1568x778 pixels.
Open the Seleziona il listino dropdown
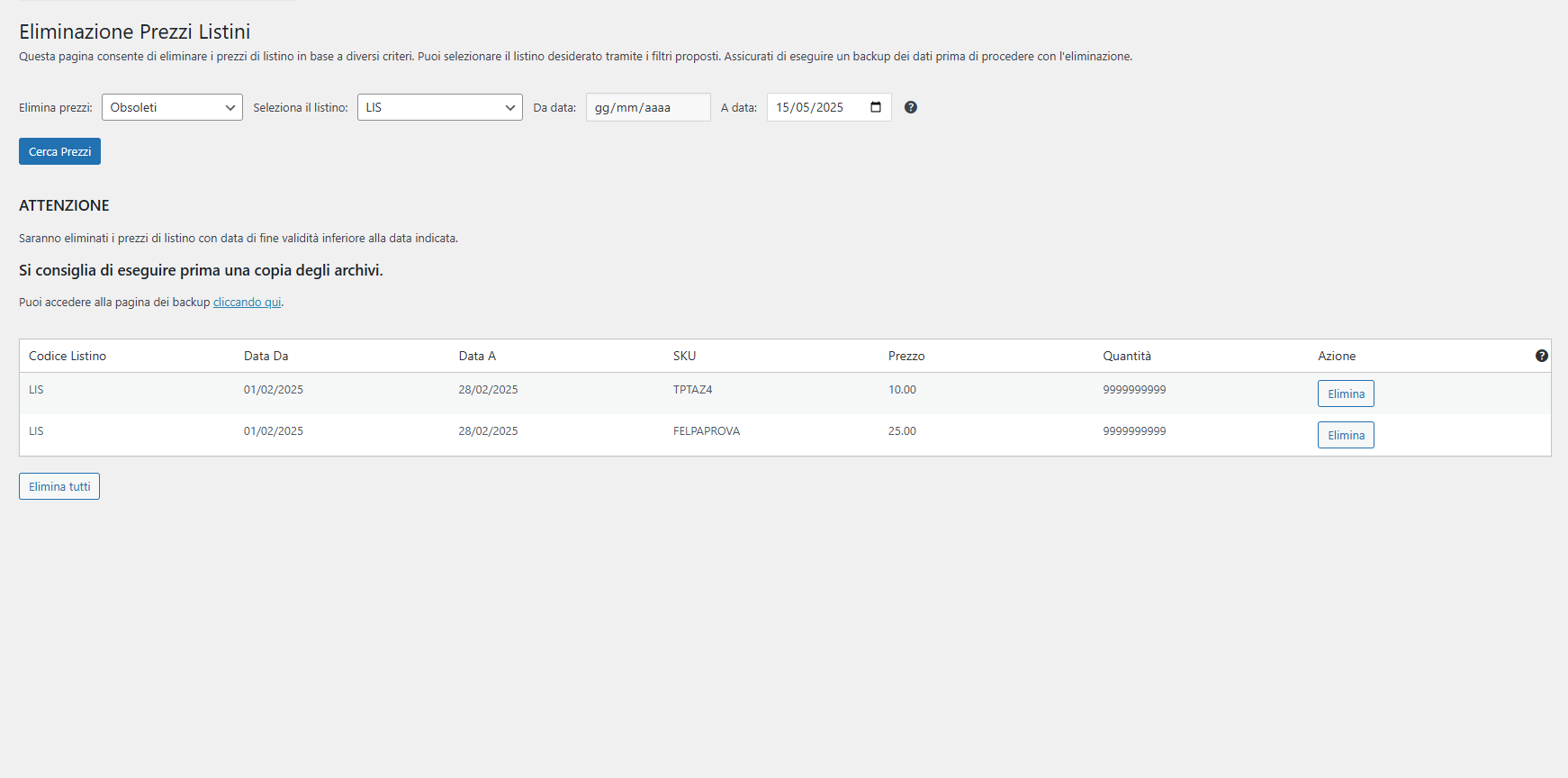[440, 107]
